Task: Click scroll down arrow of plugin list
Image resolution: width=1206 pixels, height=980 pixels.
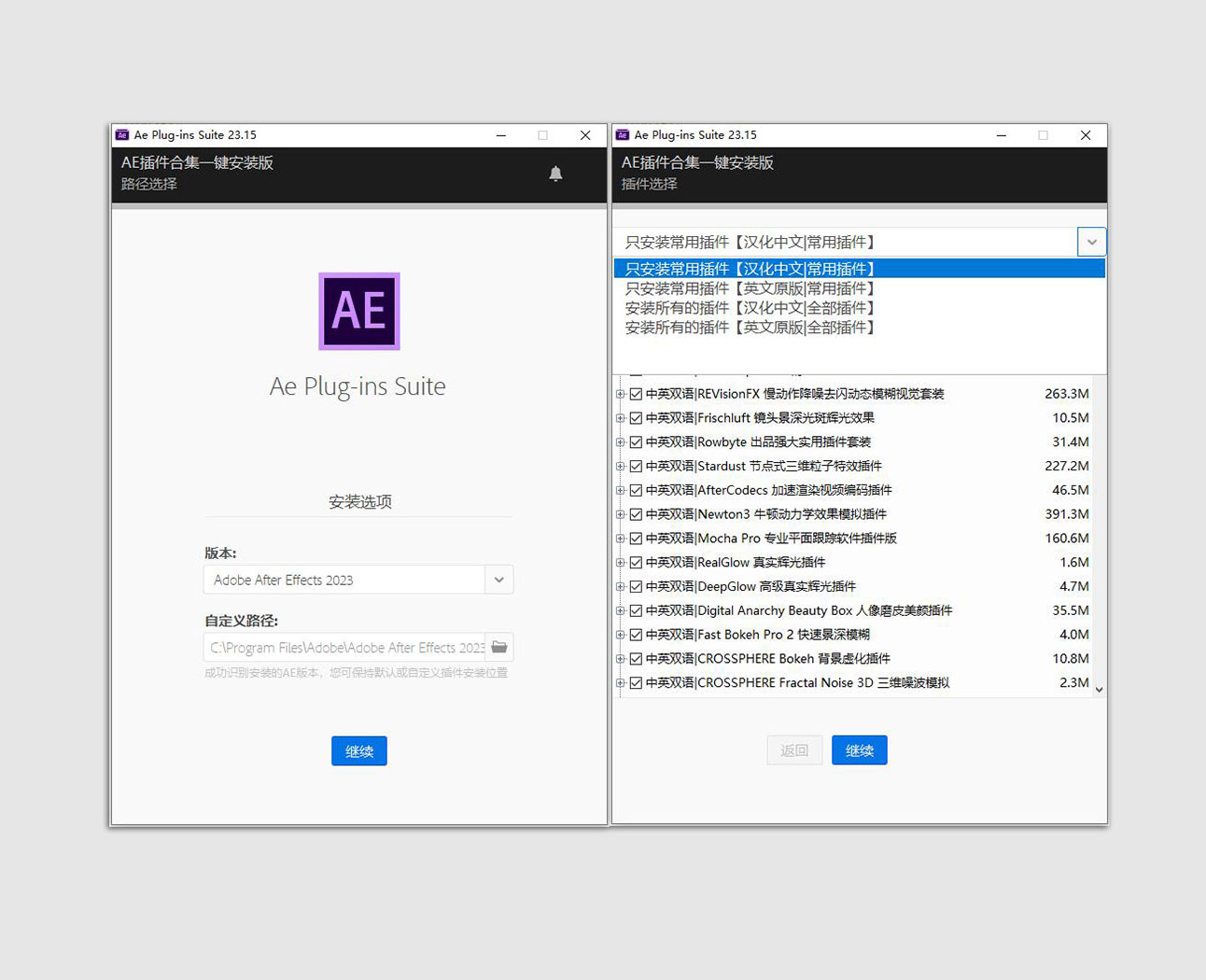Action: (x=1099, y=690)
